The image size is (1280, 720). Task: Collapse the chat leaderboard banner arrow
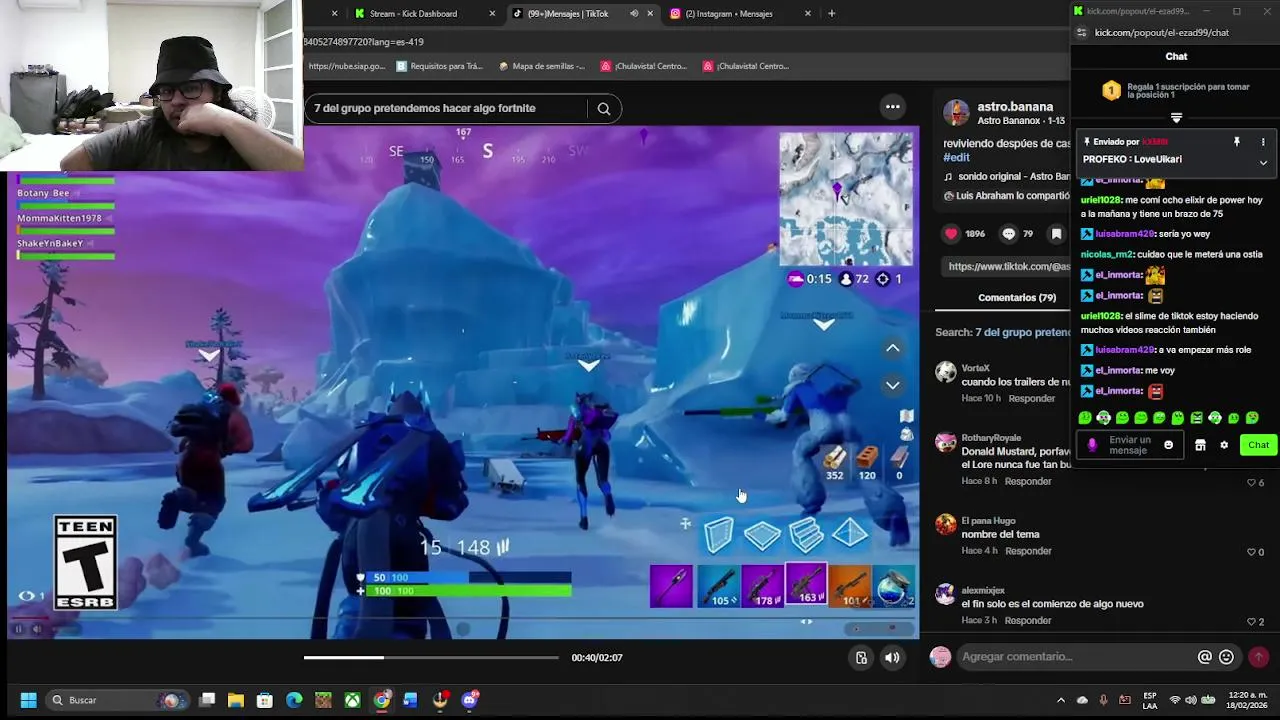[1176, 118]
